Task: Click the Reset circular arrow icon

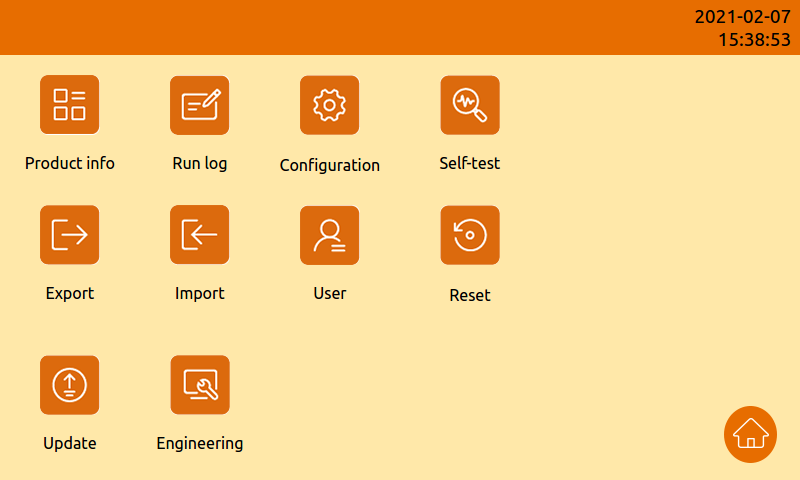Action: [470, 235]
